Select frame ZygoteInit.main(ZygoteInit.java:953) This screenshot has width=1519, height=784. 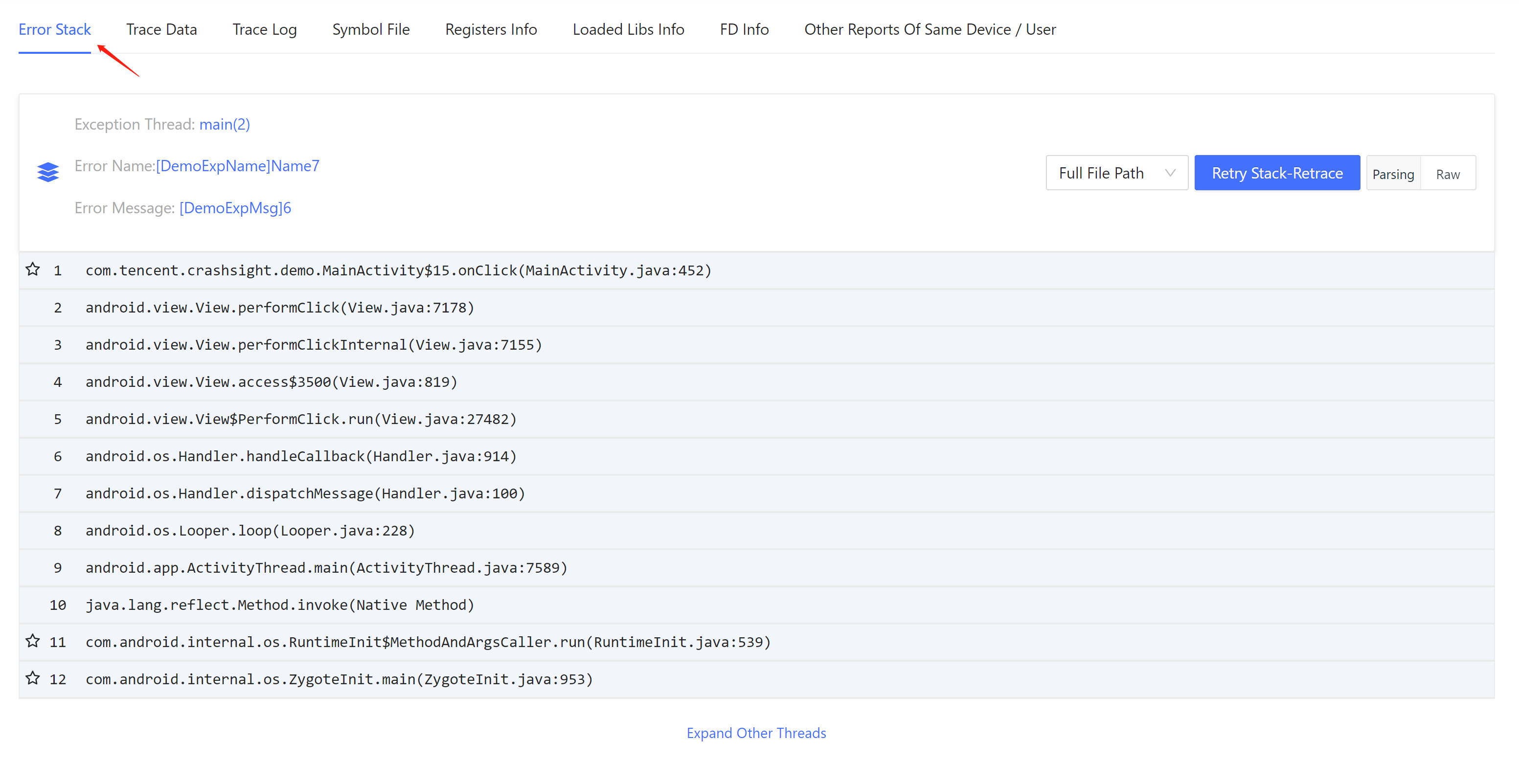click(756, 679)
